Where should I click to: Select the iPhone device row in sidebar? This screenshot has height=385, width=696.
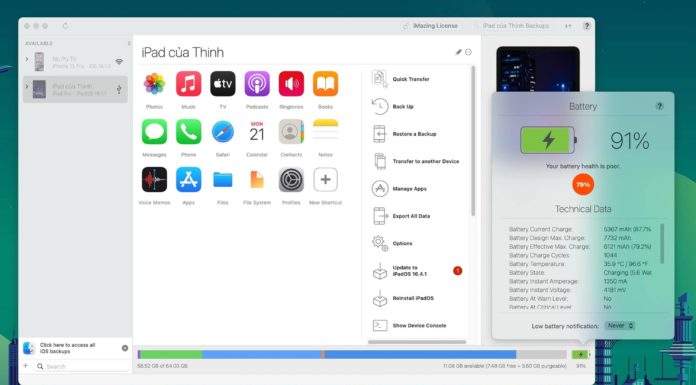[x=75, y=62]
